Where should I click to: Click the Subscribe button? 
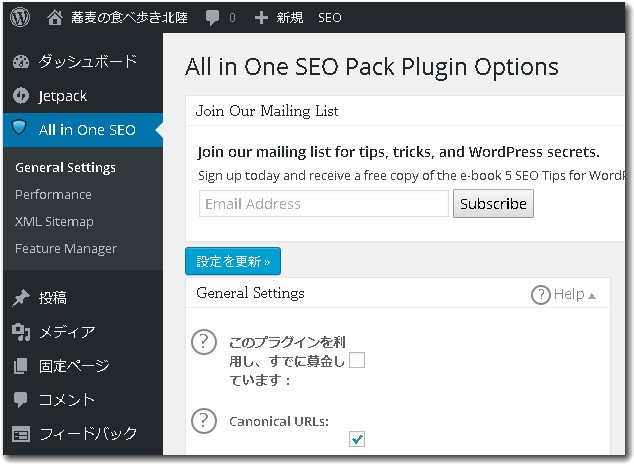(493, 204)
